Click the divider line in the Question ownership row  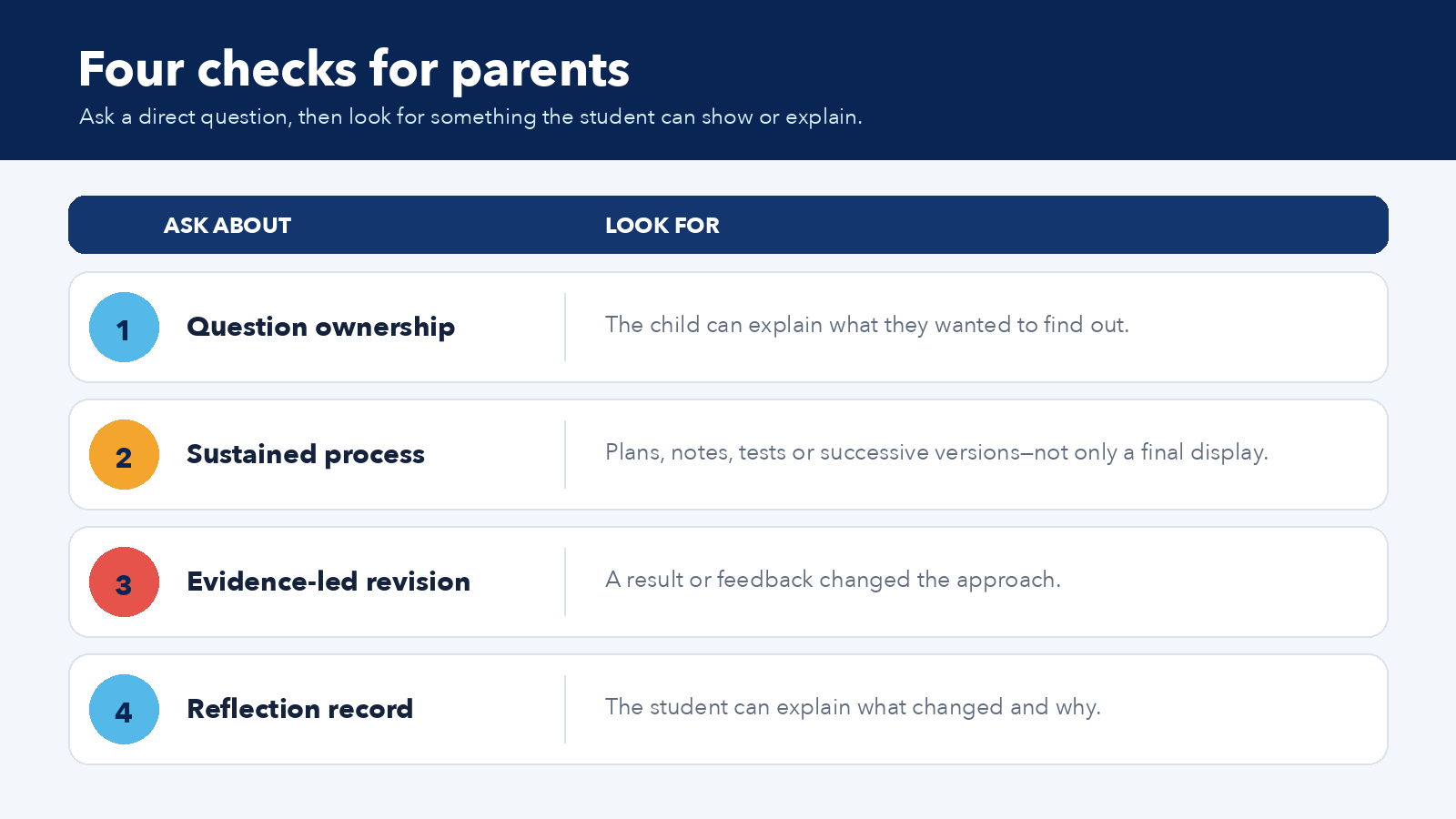pyautogui.click(x=565, y=328)
